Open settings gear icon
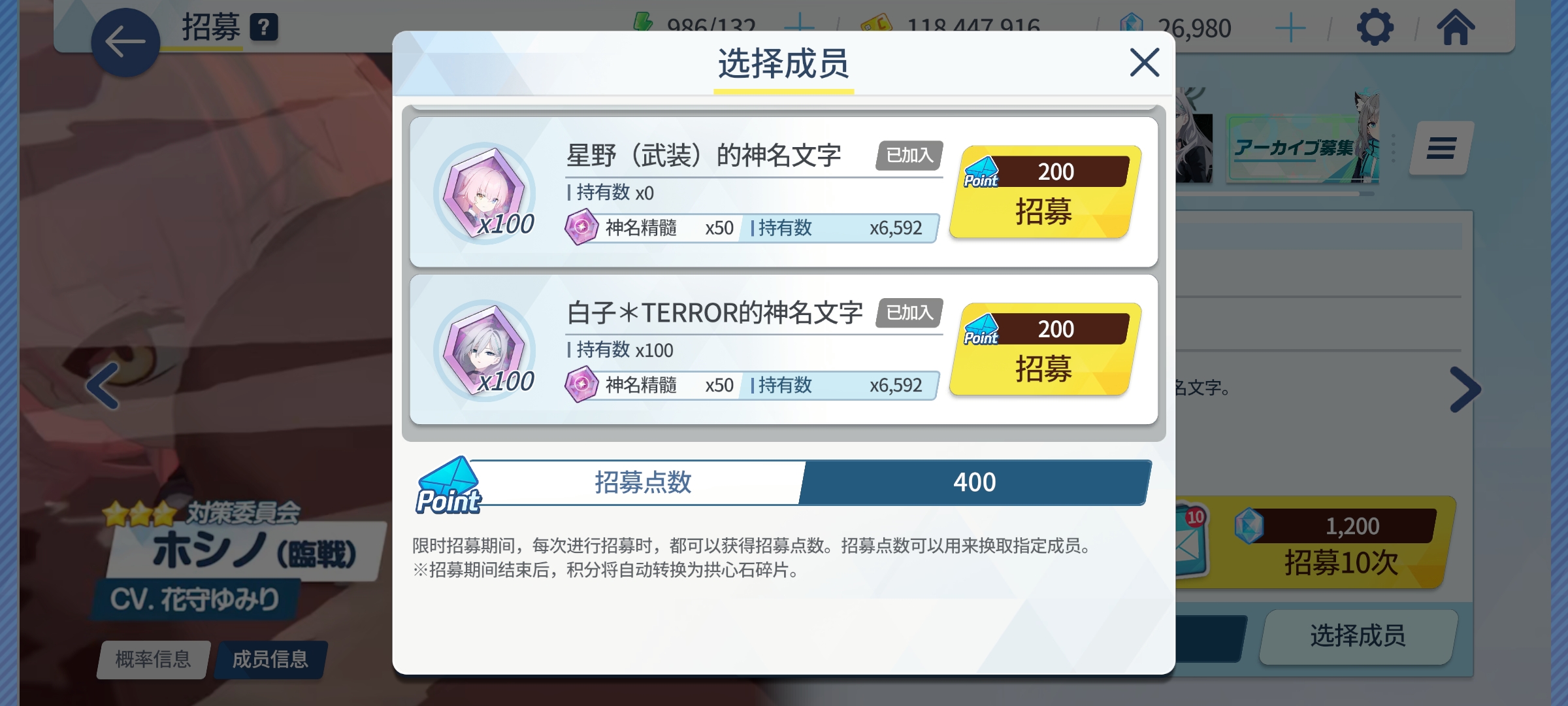This screenshot has width=1568, height=706. [1375, 27]
